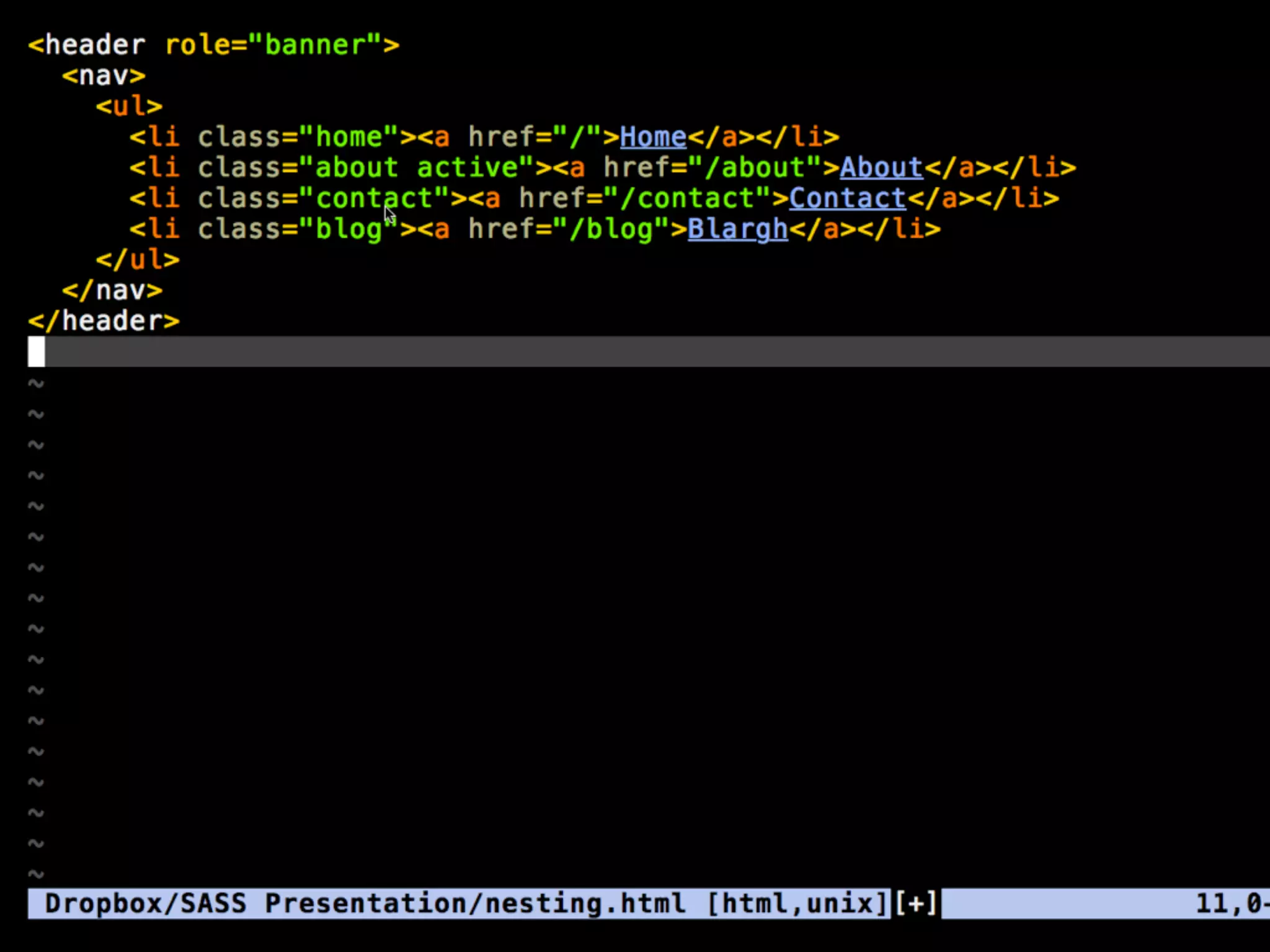1270x952 pixels.
Task: Click the white block cursor
Action: 36,351
